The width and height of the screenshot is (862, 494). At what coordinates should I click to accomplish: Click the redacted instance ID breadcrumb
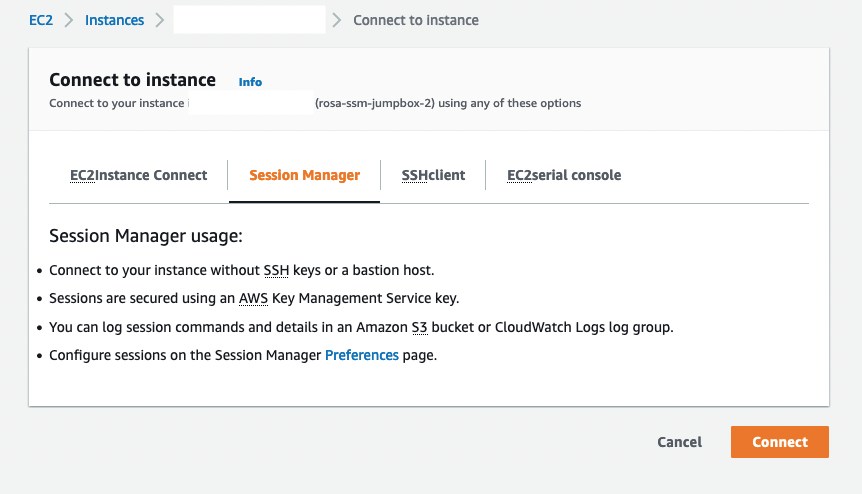[x=249, y=20]
